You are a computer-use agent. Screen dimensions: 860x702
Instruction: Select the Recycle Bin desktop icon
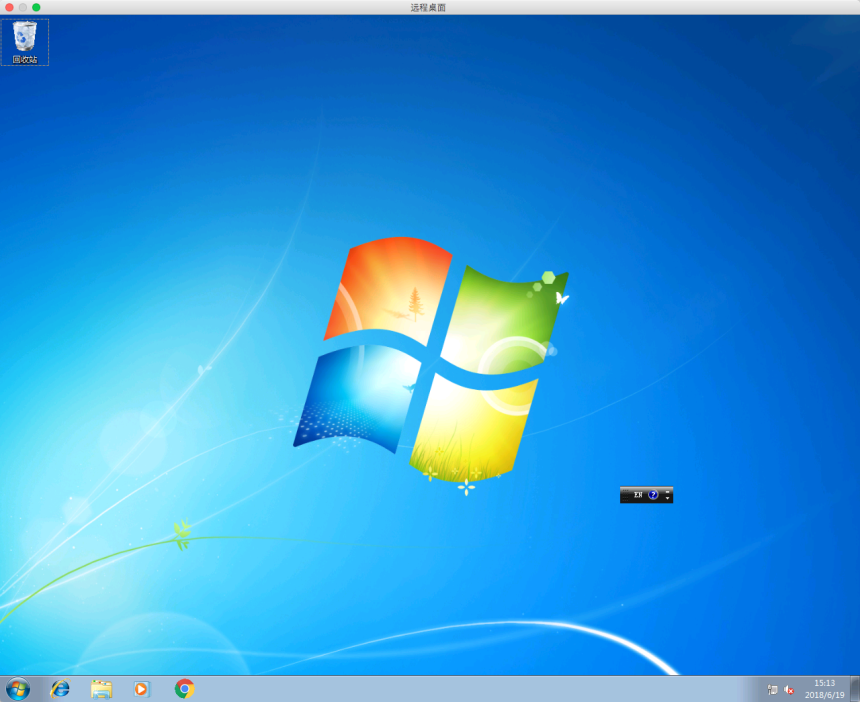25,42
